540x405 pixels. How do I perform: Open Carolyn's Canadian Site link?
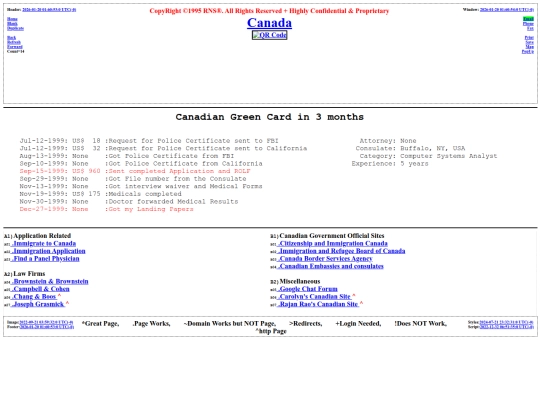click(314, 297)
